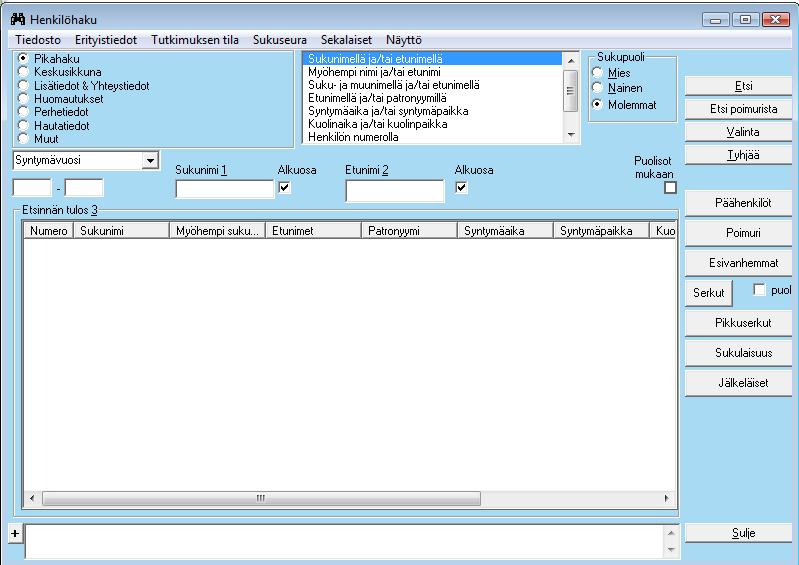
Task: Open the Näyttö menu
Action: click(404, 40)
